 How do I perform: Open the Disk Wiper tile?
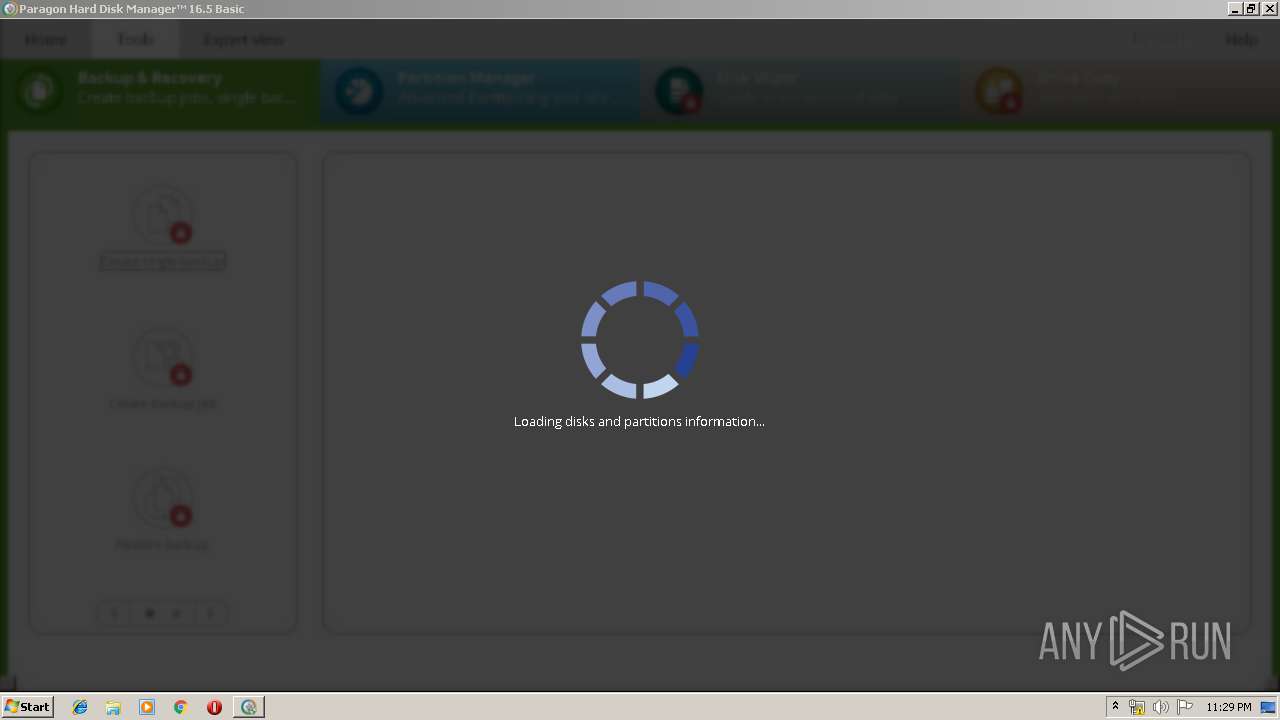tap(800, 90)
